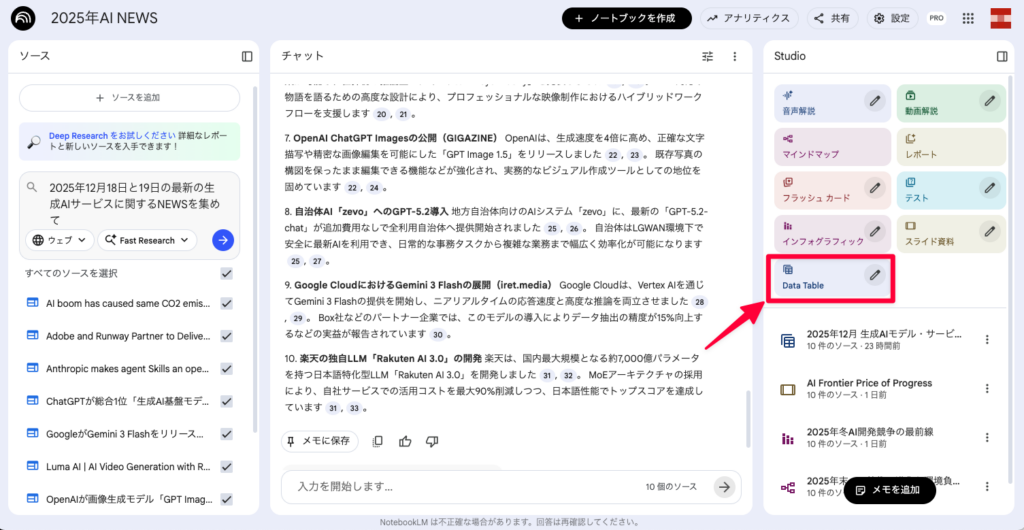Click the notebook title 2025年AI NEWS

[x=104, y=18]
